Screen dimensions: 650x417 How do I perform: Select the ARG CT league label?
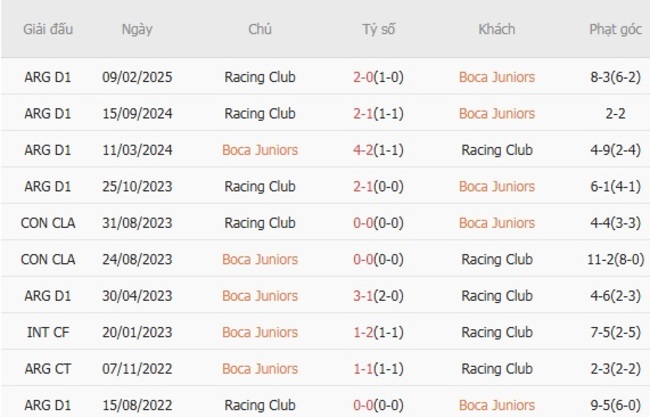(x=48, y=369)
